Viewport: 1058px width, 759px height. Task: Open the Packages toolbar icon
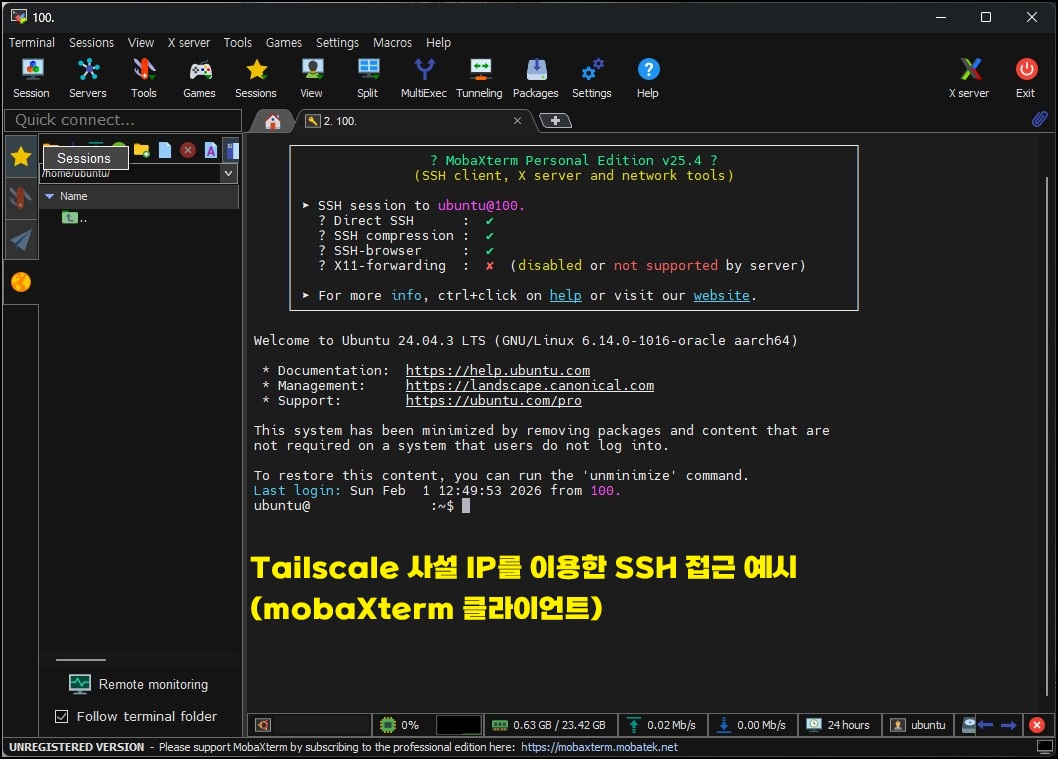[536, 78]
